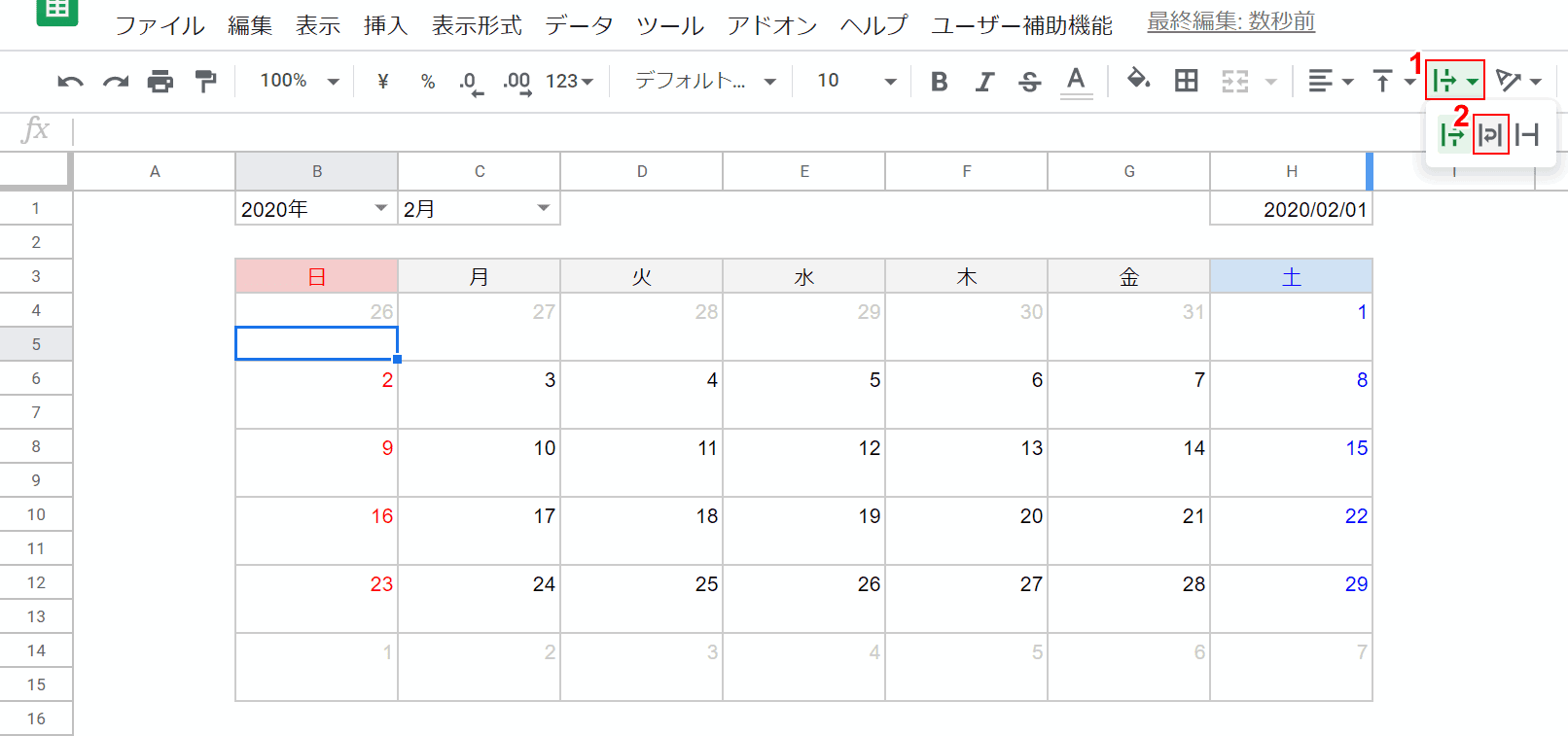
Task: Select the 金 Friday header cell
Action: tap(1128, 276)
